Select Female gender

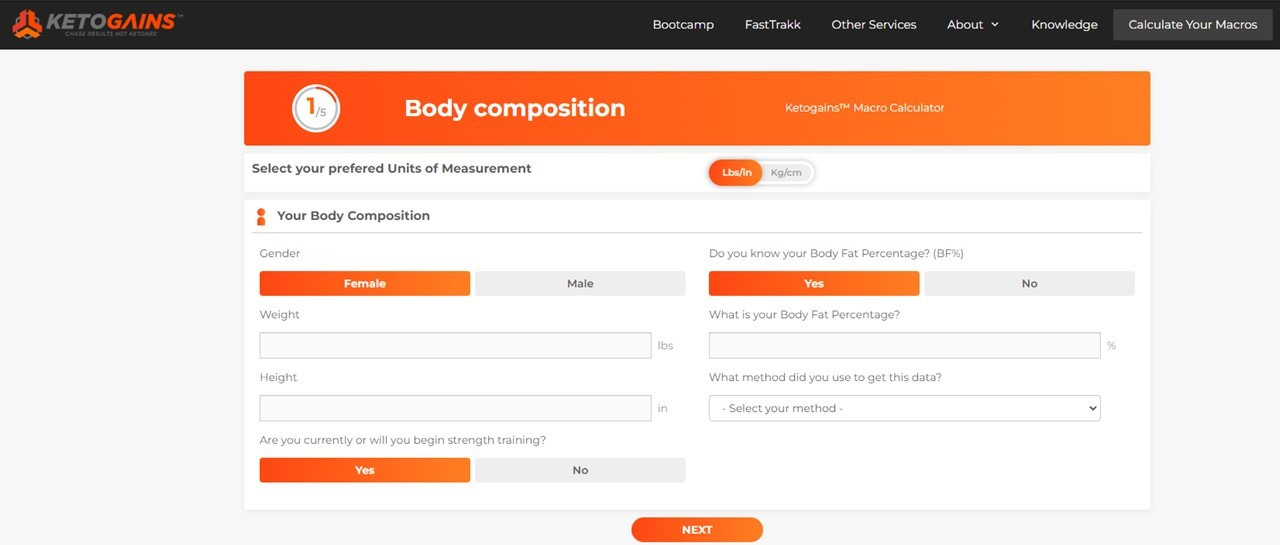click(x=365, y=284)
